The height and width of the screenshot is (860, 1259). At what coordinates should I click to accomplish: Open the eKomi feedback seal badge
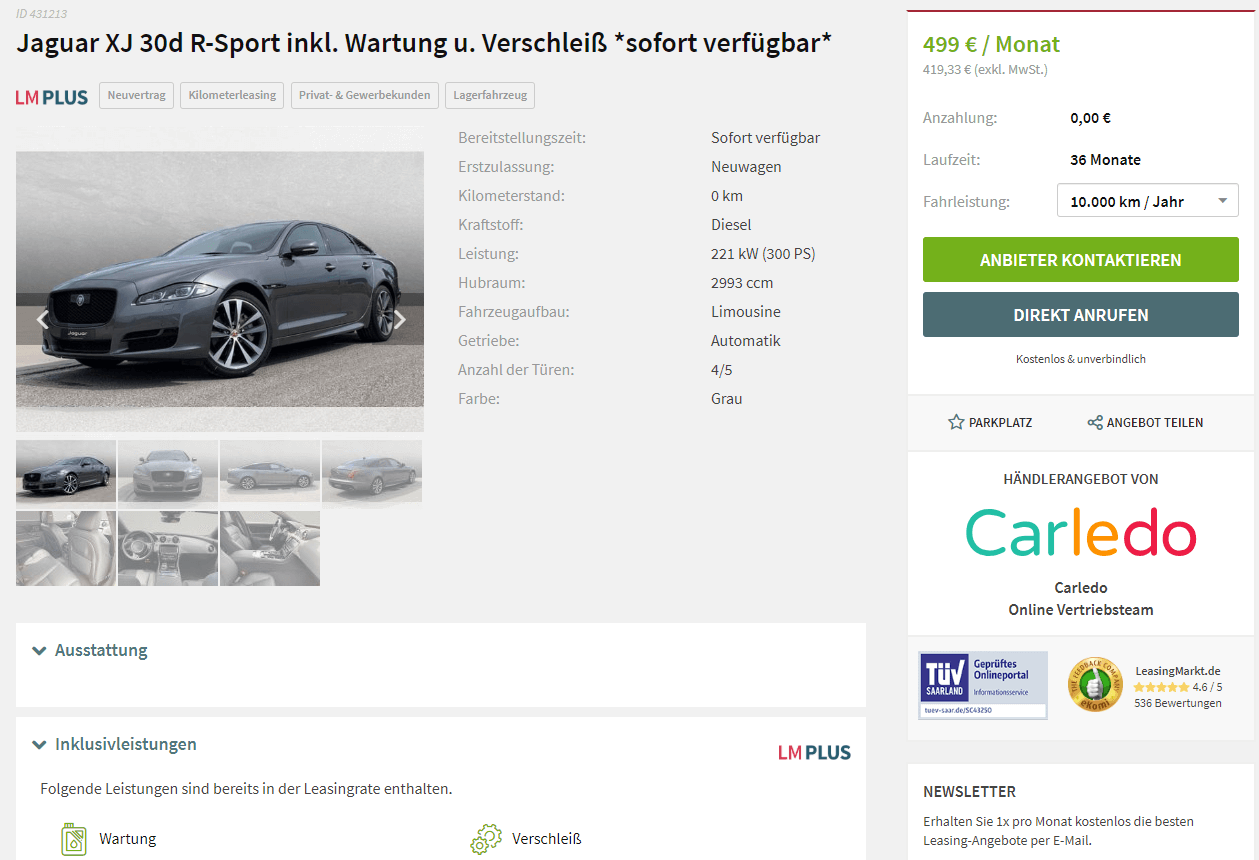(x=1095, y=685)
